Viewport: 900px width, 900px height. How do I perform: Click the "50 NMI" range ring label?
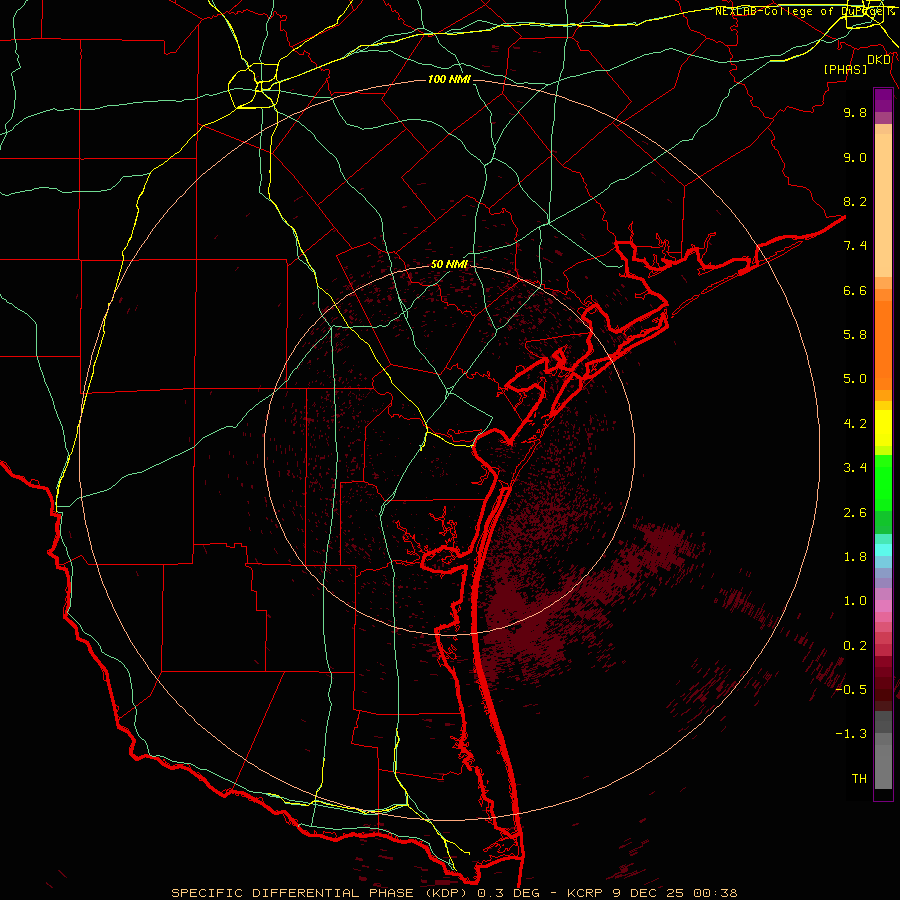449,264
